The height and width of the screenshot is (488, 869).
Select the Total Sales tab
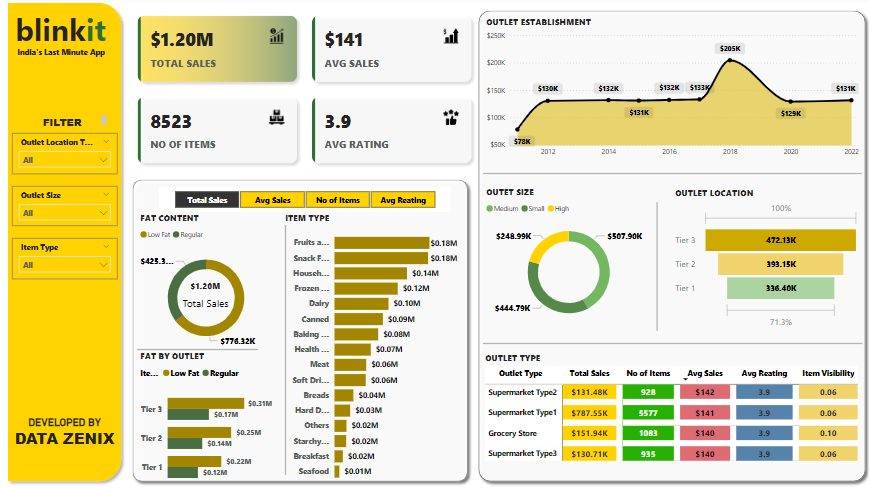(x=207, y=200)
